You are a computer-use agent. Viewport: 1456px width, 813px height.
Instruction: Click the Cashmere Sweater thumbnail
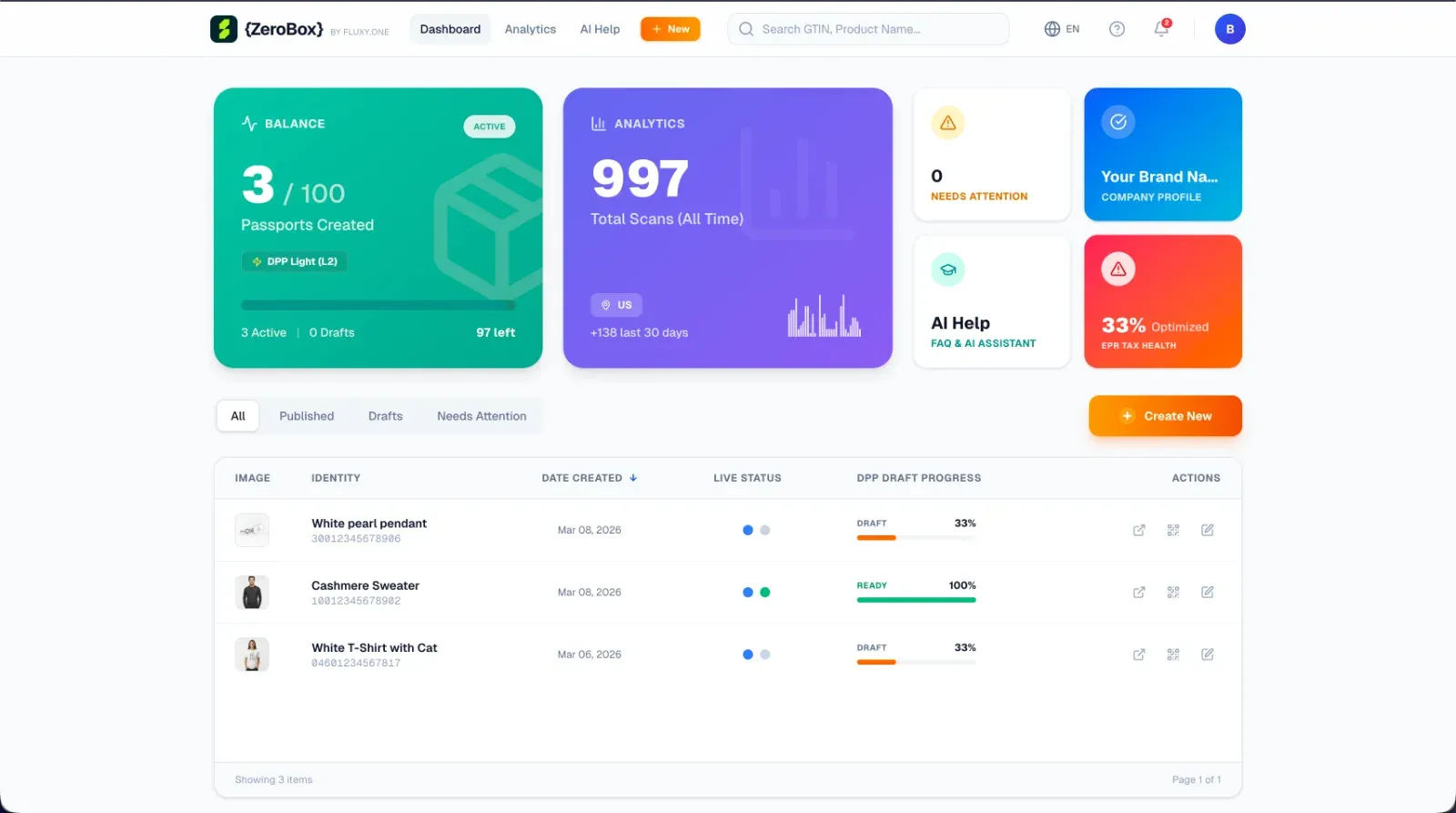[x=252, y=592]
